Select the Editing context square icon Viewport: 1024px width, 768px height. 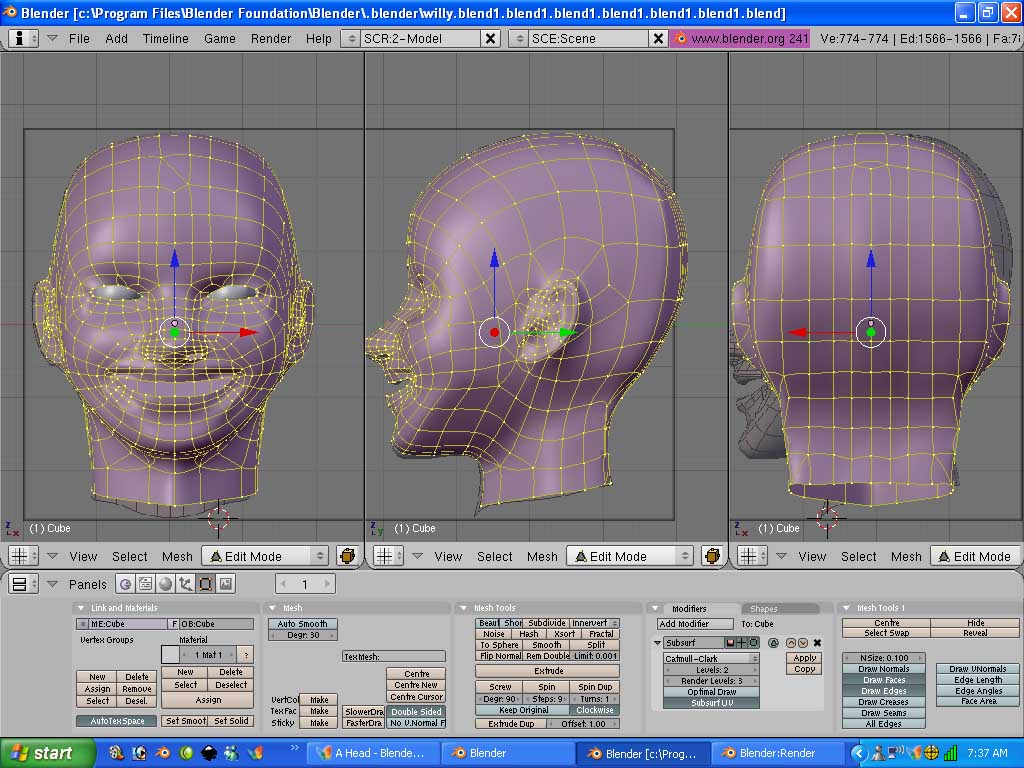click(205, 584)
